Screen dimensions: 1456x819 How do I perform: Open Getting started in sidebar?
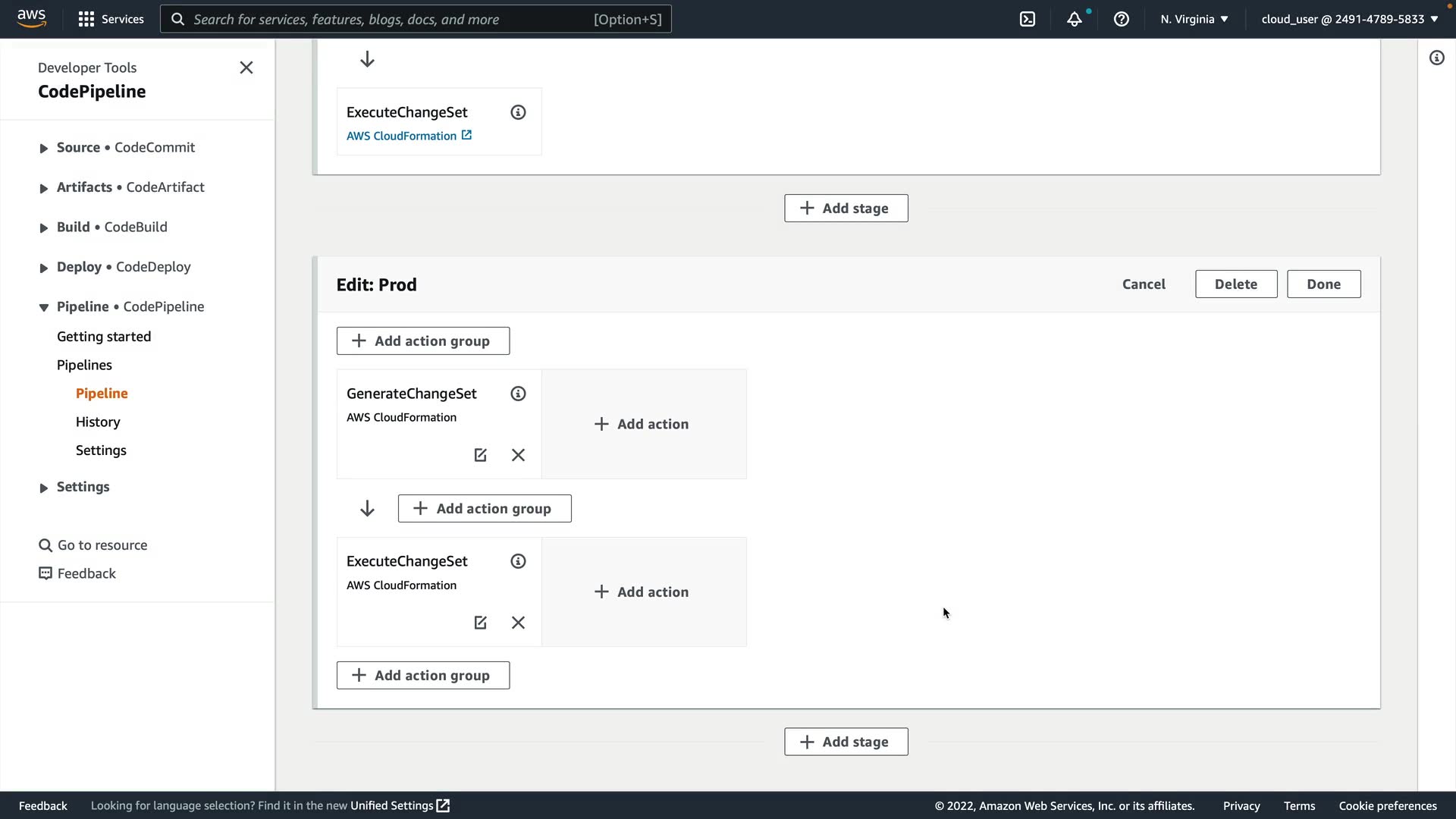click(x=104, y=337)
